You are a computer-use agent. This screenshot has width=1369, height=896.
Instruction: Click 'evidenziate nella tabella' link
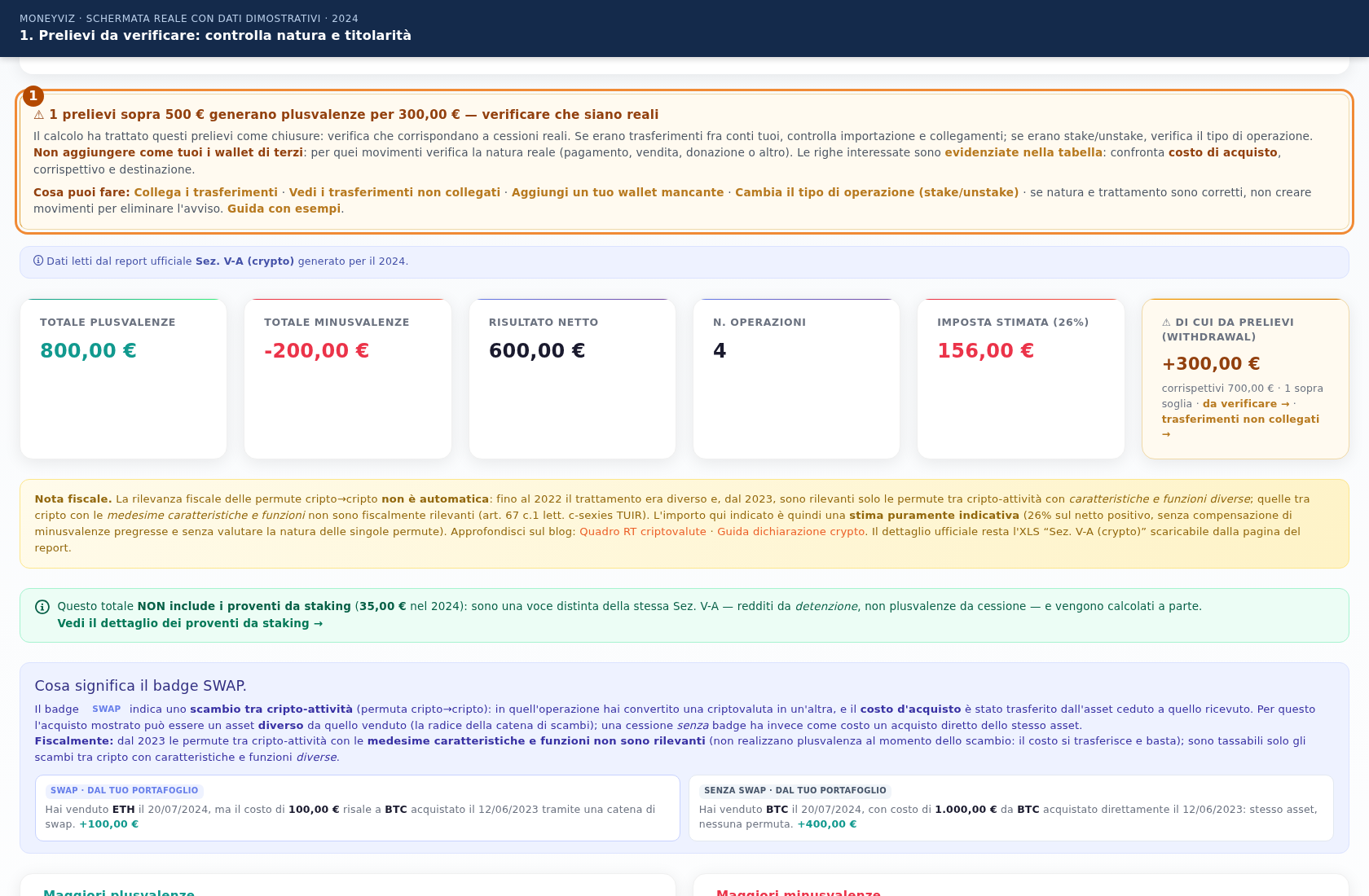click(1023, 152)
